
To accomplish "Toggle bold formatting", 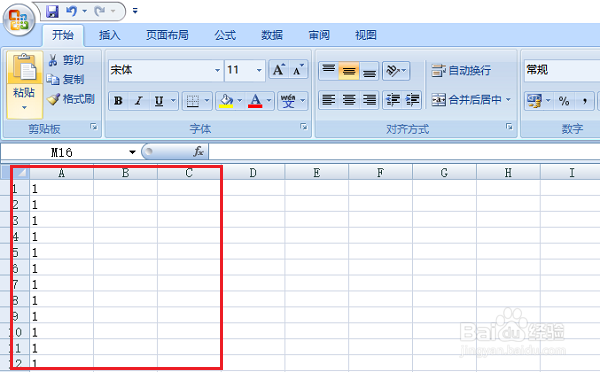I will click(x=118, y=101).
